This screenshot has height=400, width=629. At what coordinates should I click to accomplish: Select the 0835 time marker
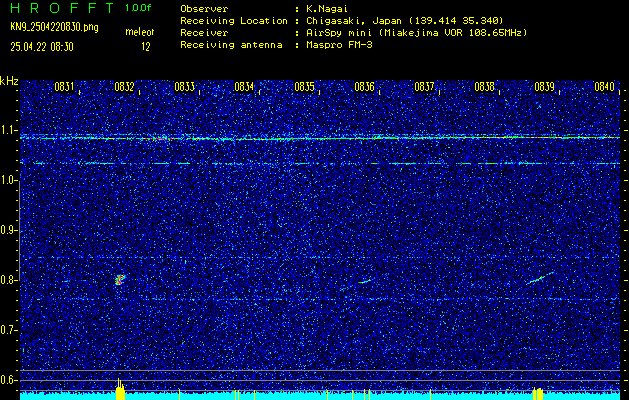click(x=304, y=87)
